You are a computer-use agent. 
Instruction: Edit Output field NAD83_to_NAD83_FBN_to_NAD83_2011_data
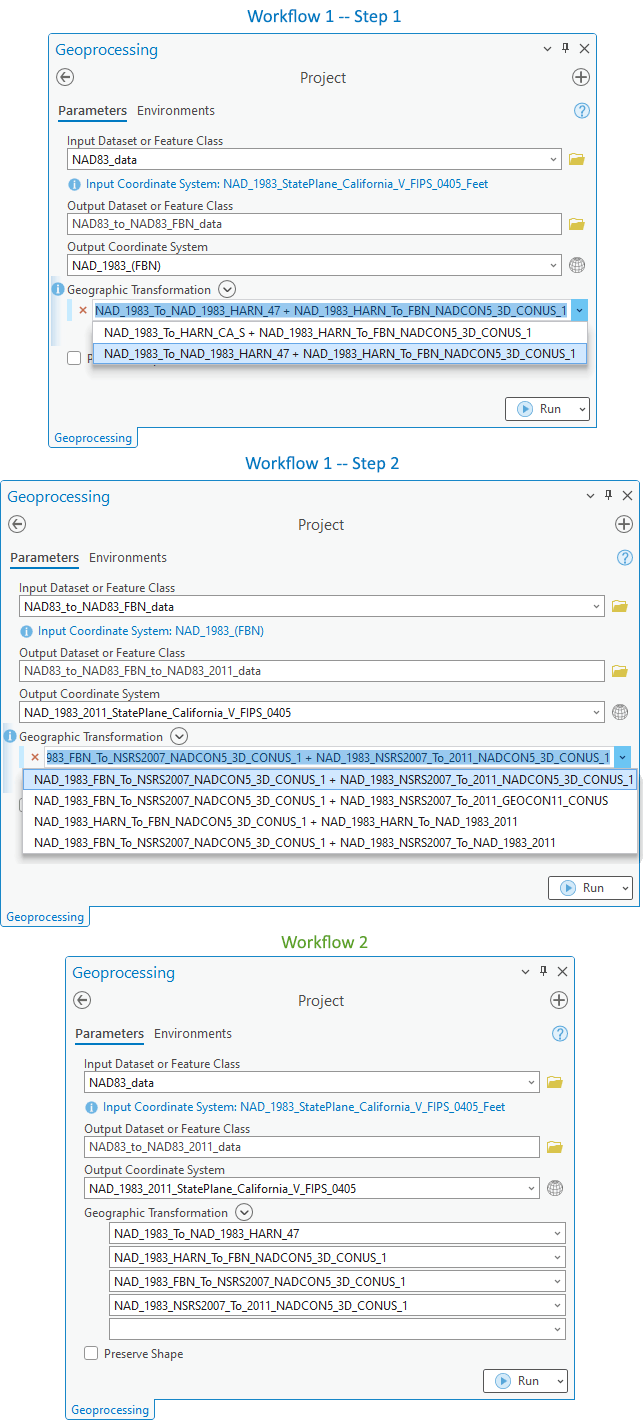point(312,671)
